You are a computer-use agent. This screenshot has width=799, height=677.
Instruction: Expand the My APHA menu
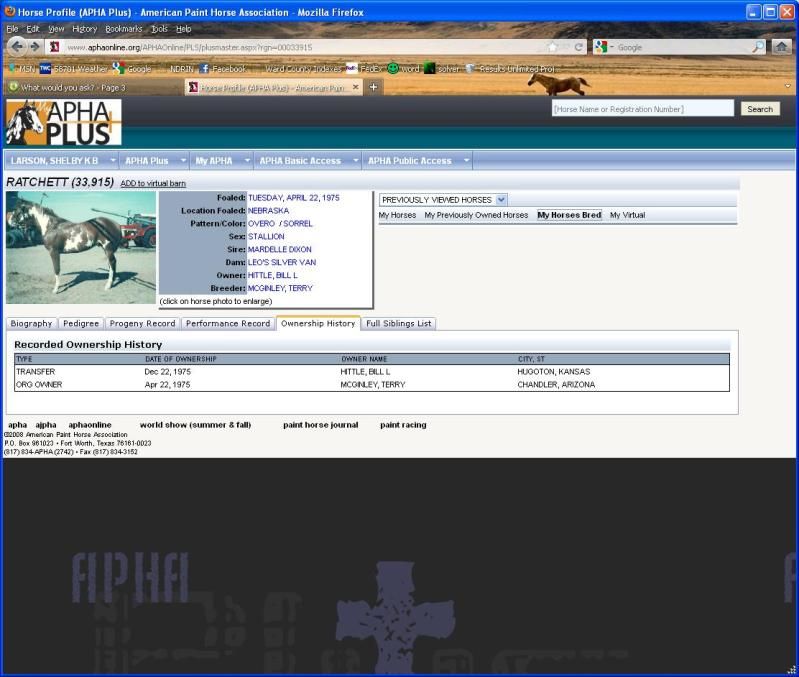pos(222,160)
